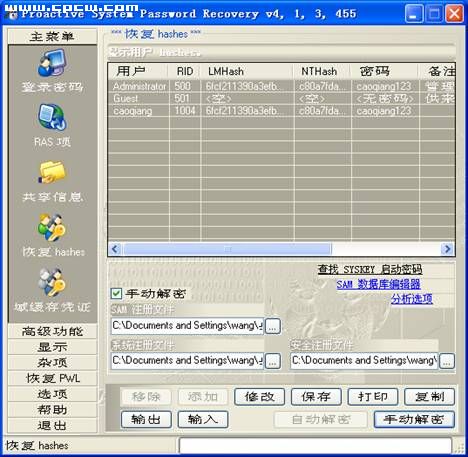Expand the 杂项 menu section
The height and width of the screenshot is (457, 468).
52,363
